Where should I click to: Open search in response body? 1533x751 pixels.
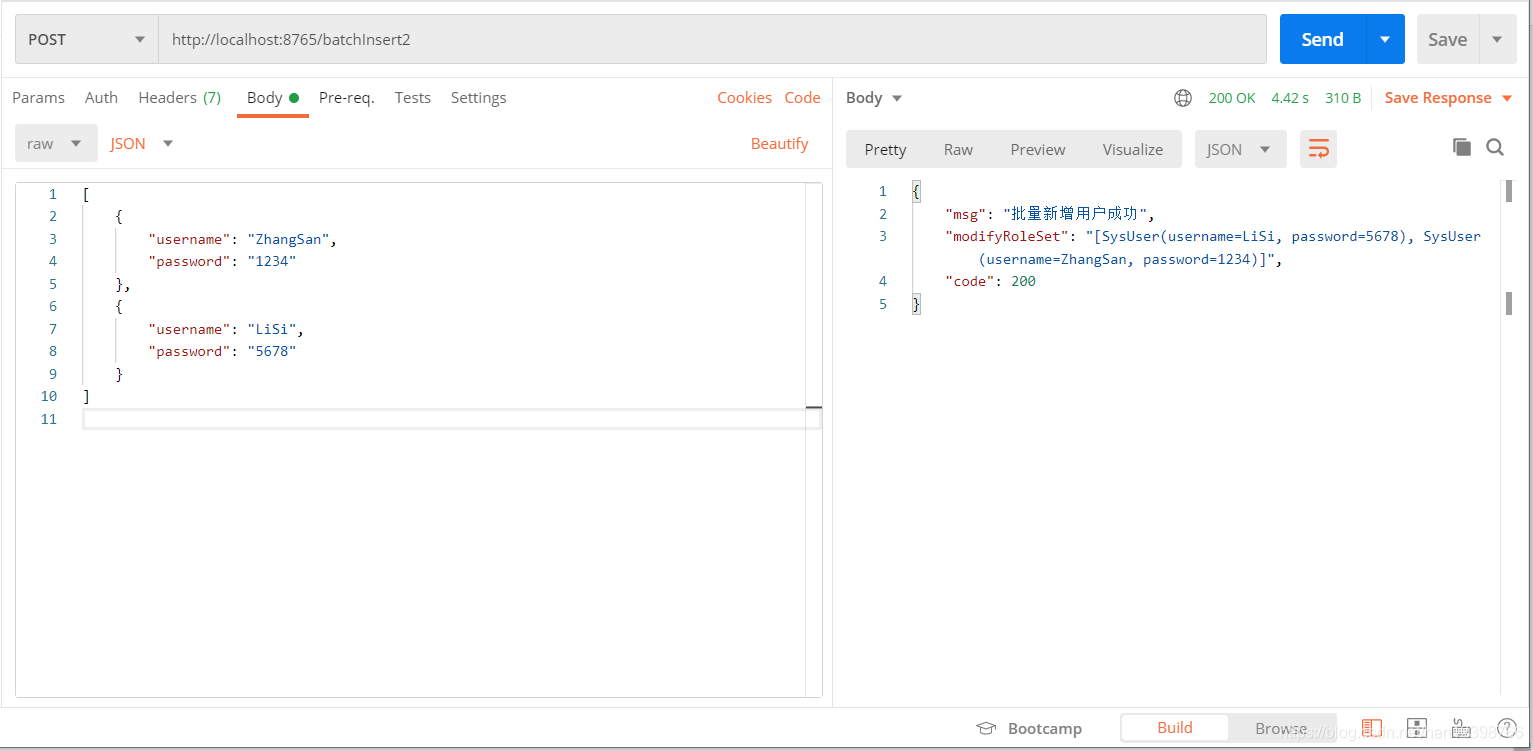click(1495, 148)
